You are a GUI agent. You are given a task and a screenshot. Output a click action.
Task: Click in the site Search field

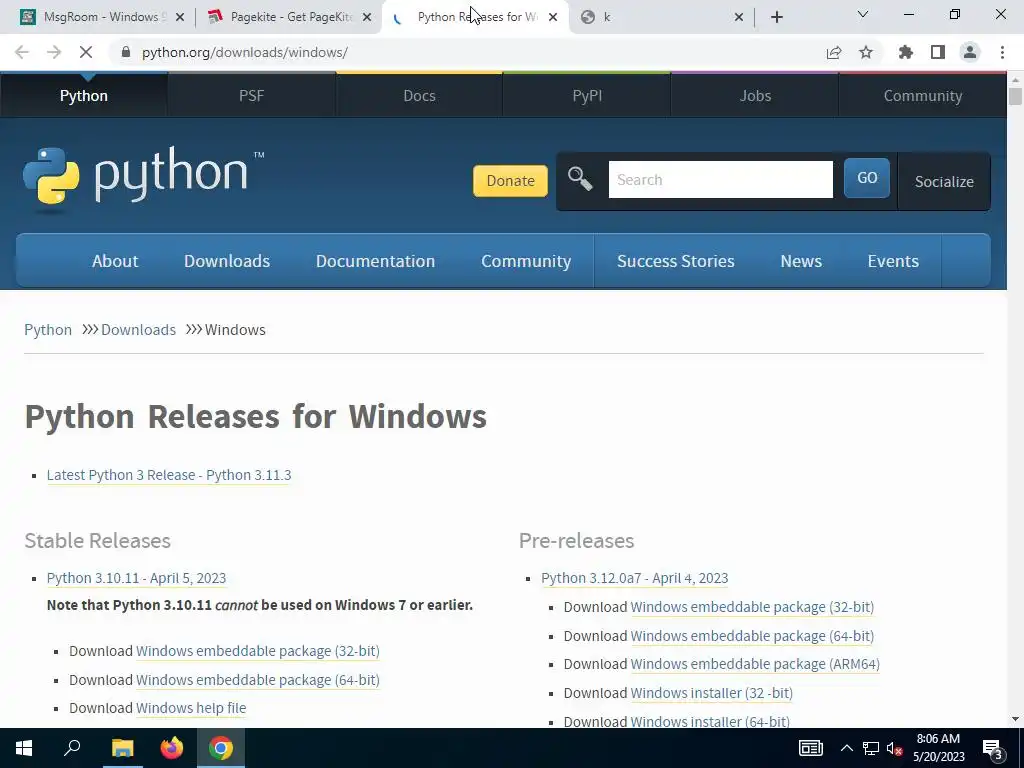click(720, 180)
